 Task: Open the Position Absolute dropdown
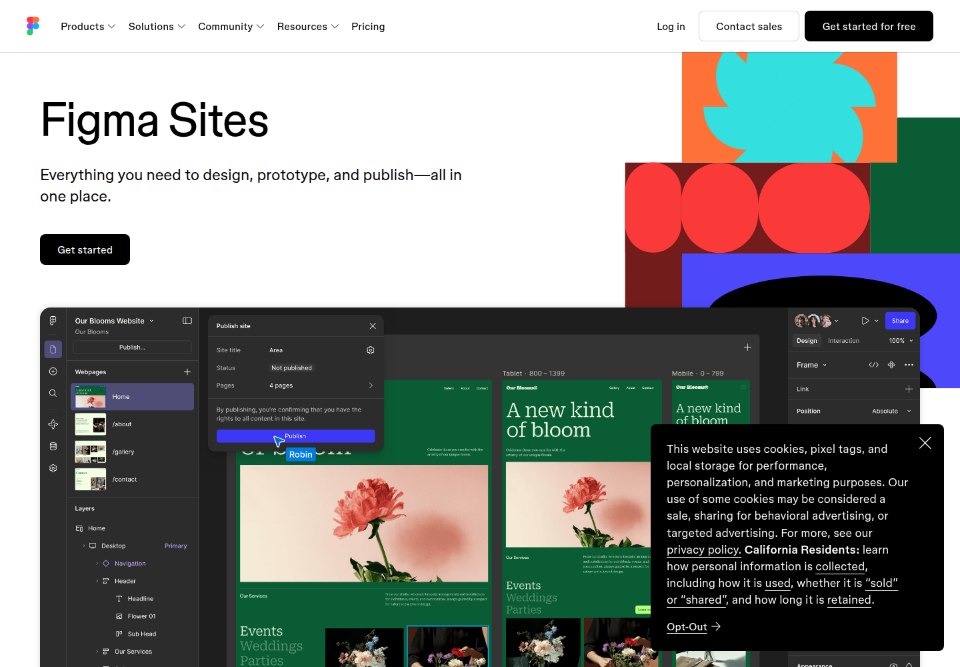point(891,411)
